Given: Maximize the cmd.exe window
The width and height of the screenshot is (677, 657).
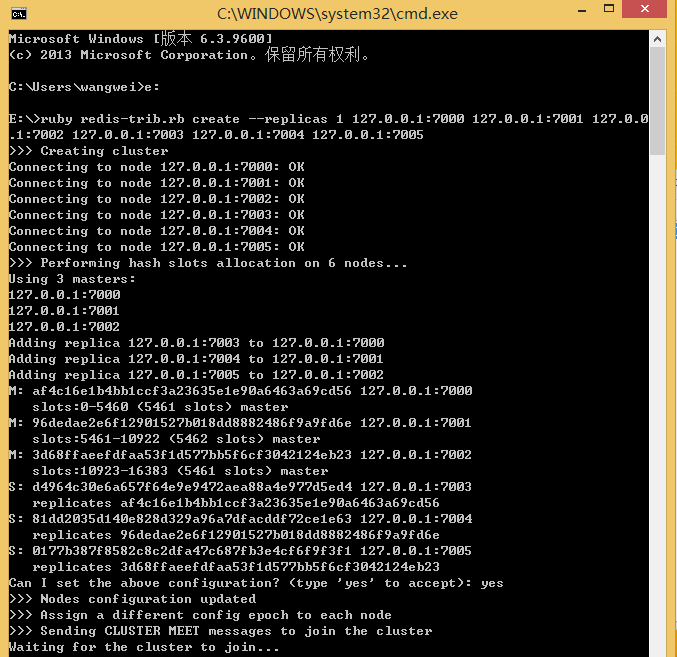Looking at the screenshot, I should pyautogui.click(x=609, y=9).
